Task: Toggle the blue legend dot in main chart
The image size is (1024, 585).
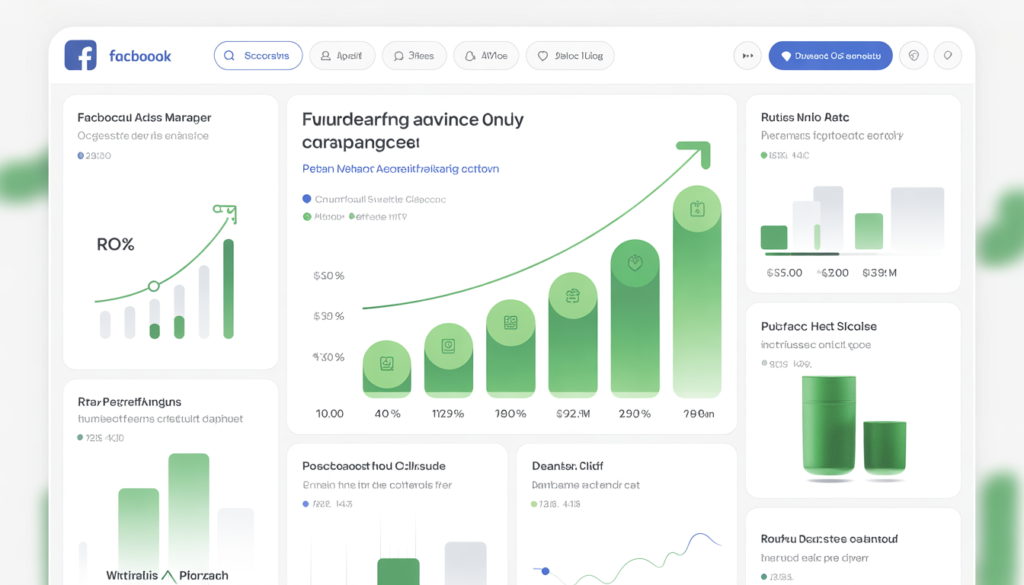Action: pyautogui.click(x=307, y=199)
